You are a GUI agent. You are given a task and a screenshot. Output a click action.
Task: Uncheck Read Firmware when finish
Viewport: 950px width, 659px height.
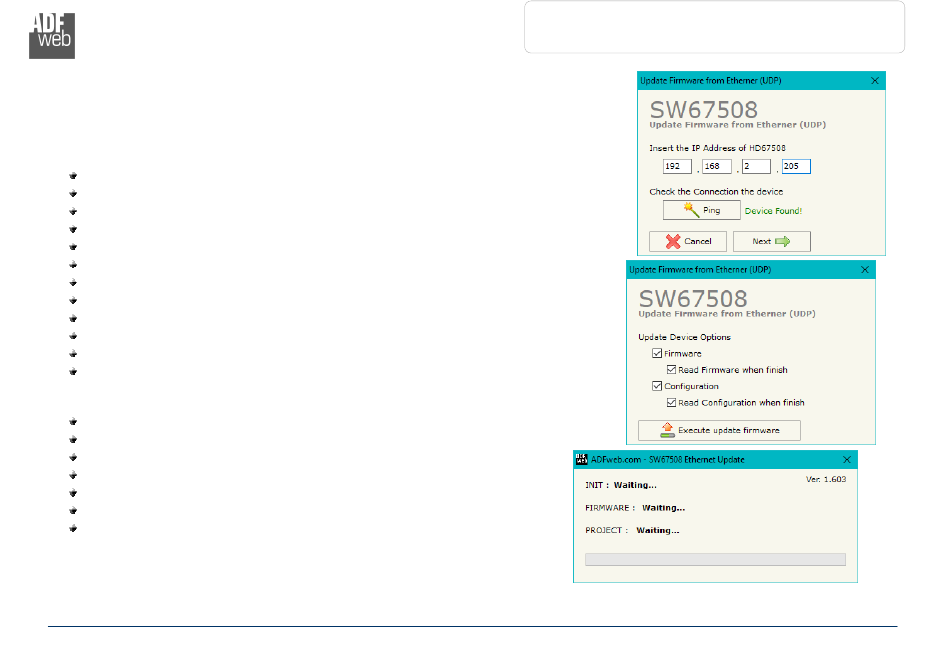[x=672, y=370]
